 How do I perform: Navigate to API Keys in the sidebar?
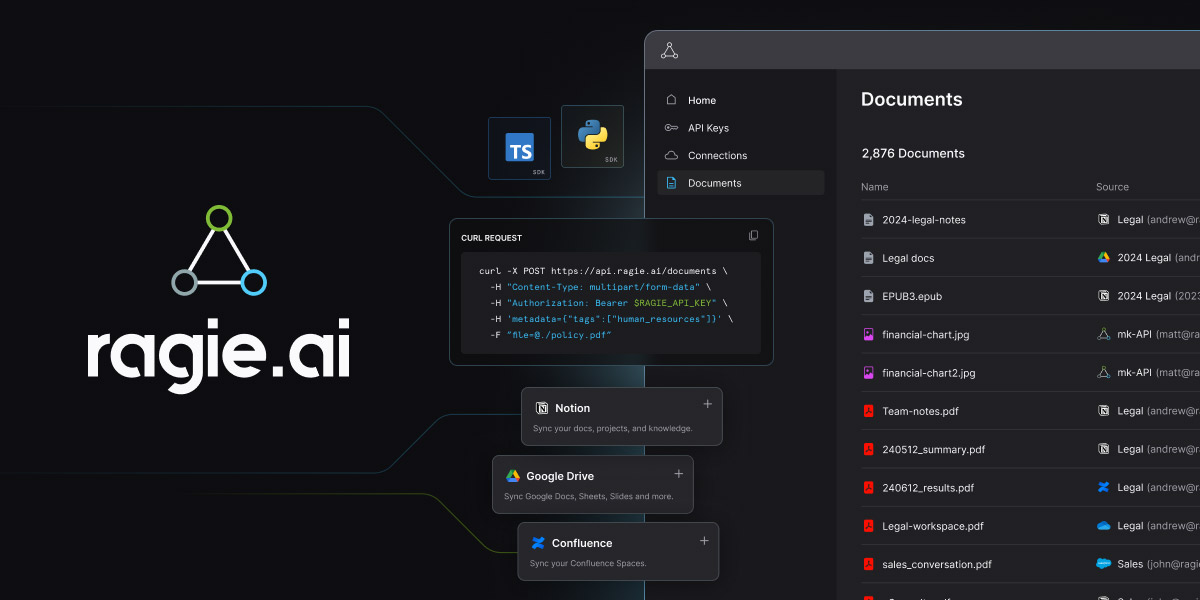710,127
